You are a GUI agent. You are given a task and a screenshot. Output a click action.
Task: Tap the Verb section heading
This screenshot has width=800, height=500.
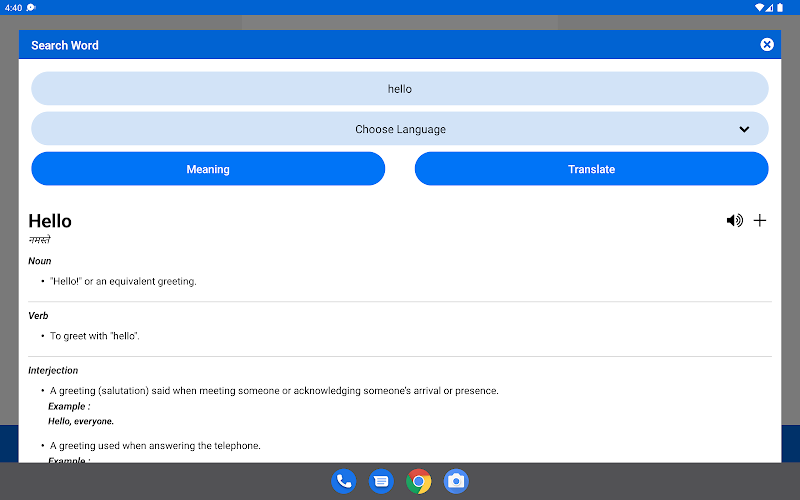39,316
